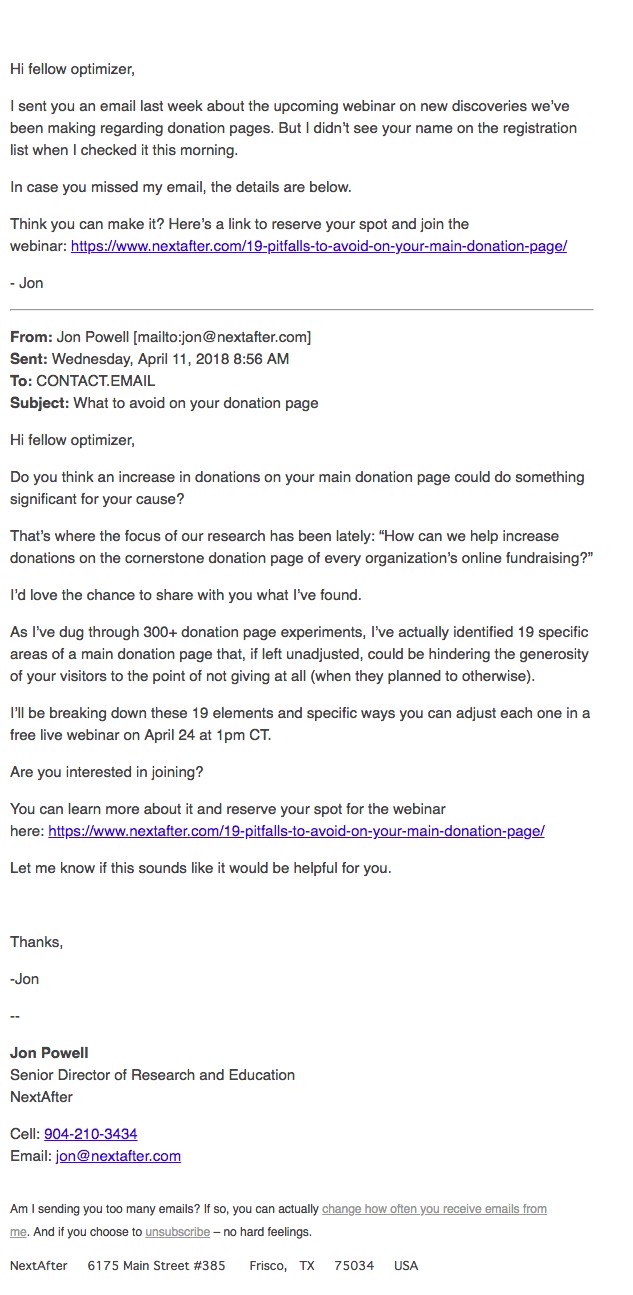Screen dimensions: 633x1295
Task: Click the unsubscribe link
Action: pos(177,1232)
